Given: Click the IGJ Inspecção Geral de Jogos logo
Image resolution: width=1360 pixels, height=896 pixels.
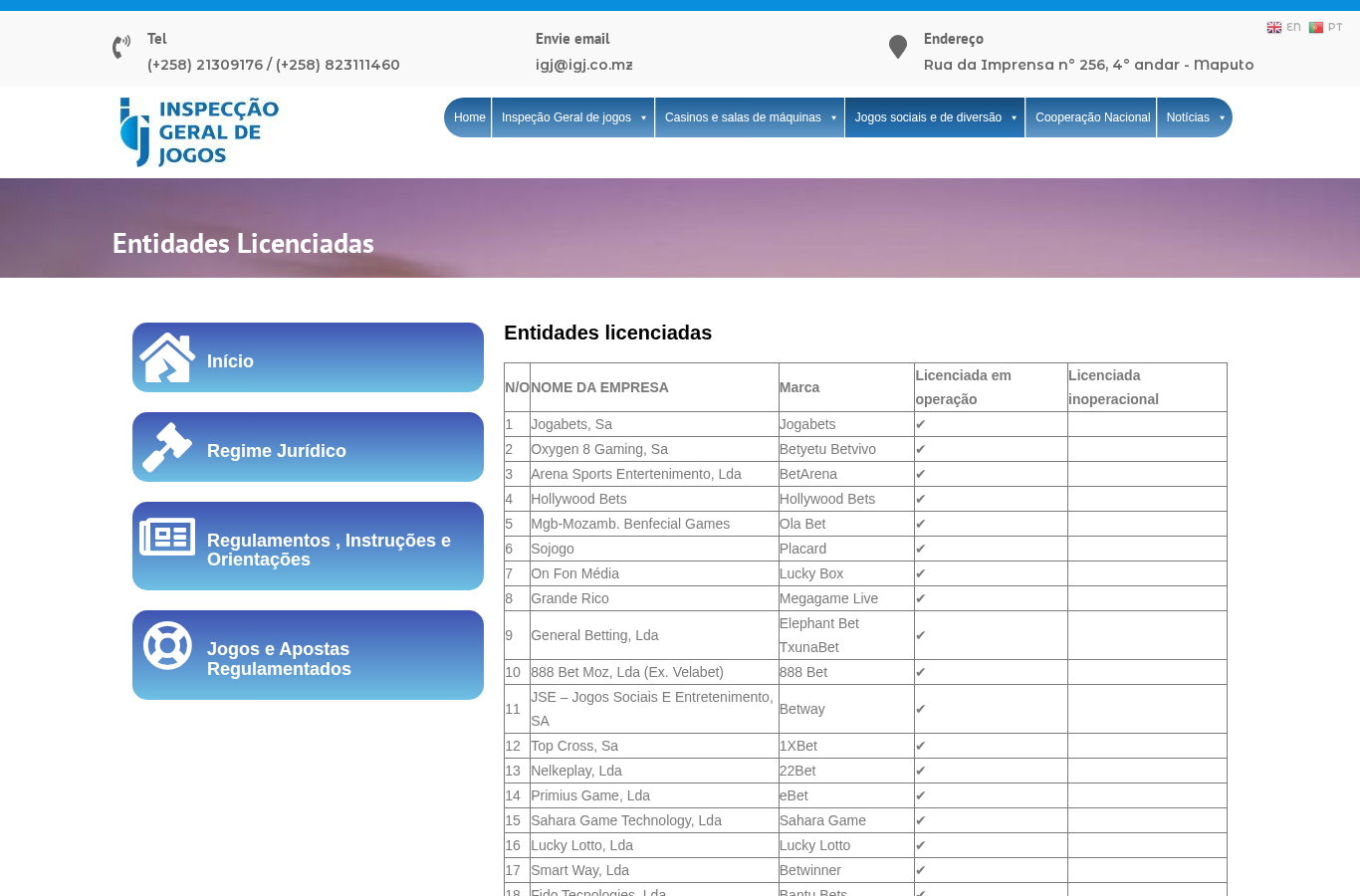Looking at the screenshot, I should click(x=199, y=131).
